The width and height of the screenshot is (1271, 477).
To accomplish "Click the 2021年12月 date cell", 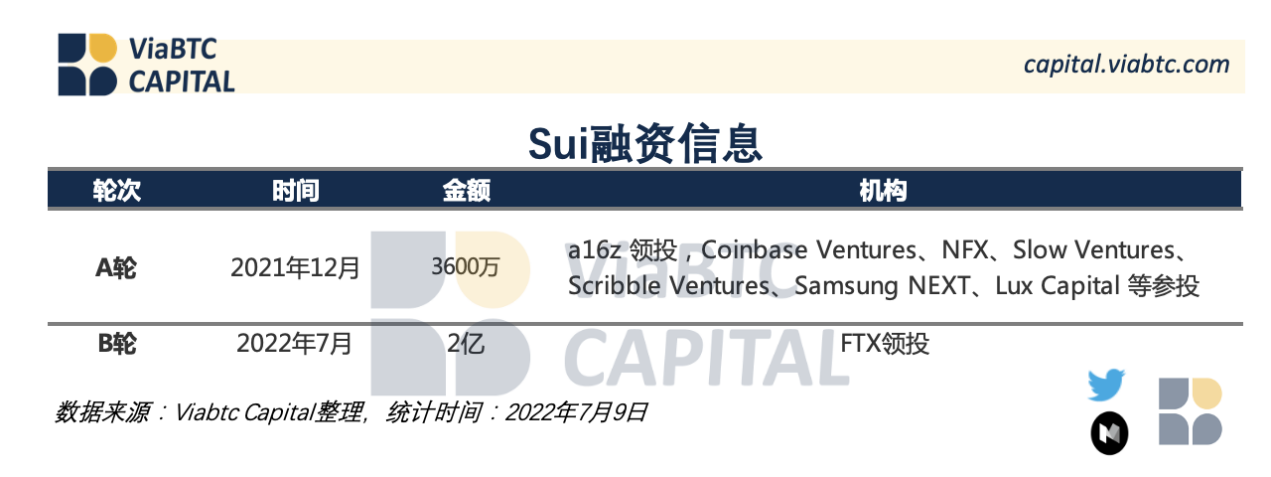I will point(295,268).
